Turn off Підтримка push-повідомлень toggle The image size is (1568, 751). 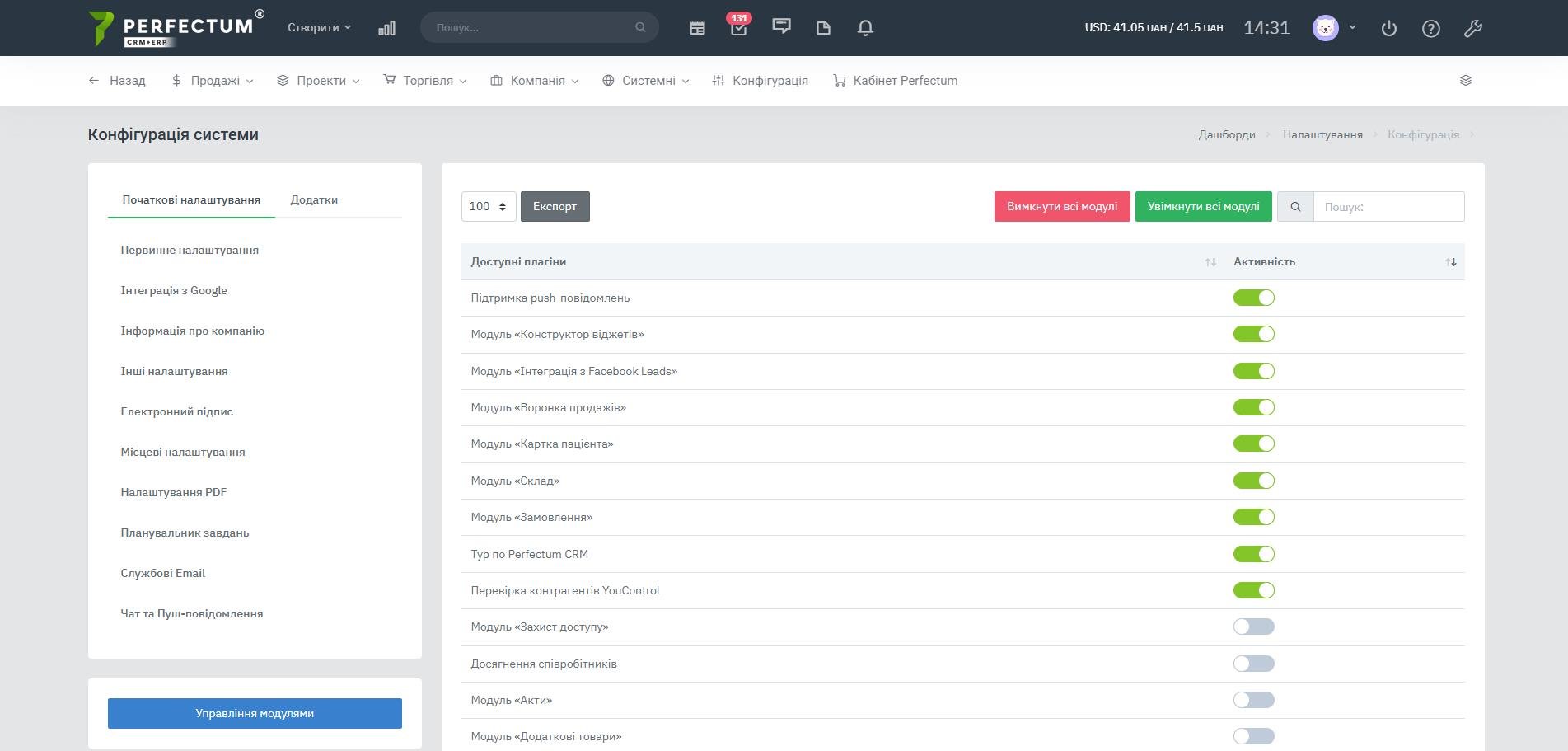(x=1253, y=298)
